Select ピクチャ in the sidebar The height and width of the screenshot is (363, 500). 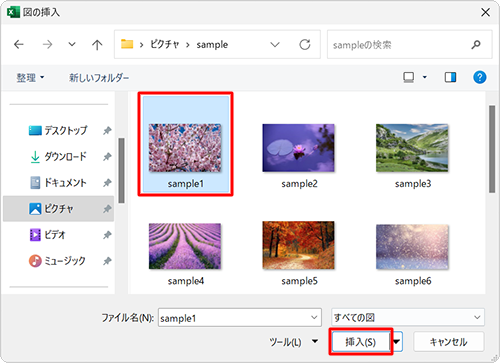click(58, 209)
